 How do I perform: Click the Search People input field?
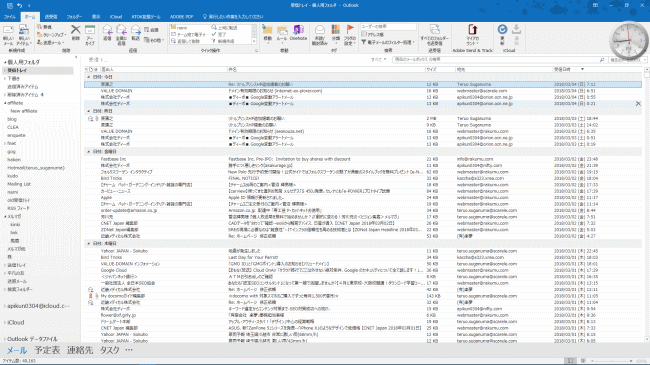[x=388, y=27]
